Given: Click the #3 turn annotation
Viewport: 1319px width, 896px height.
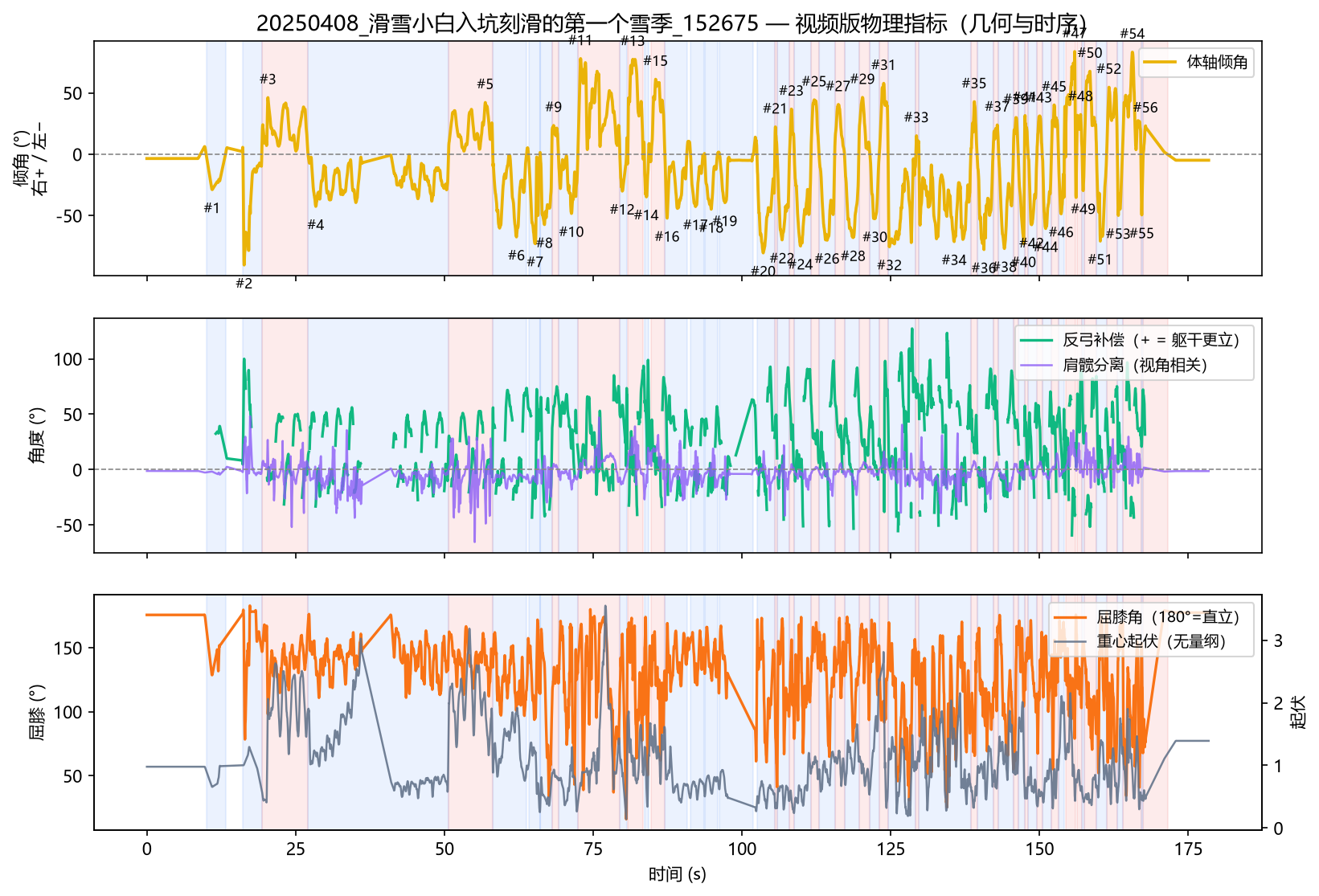Looking at the screenshot, I should 268,79.
